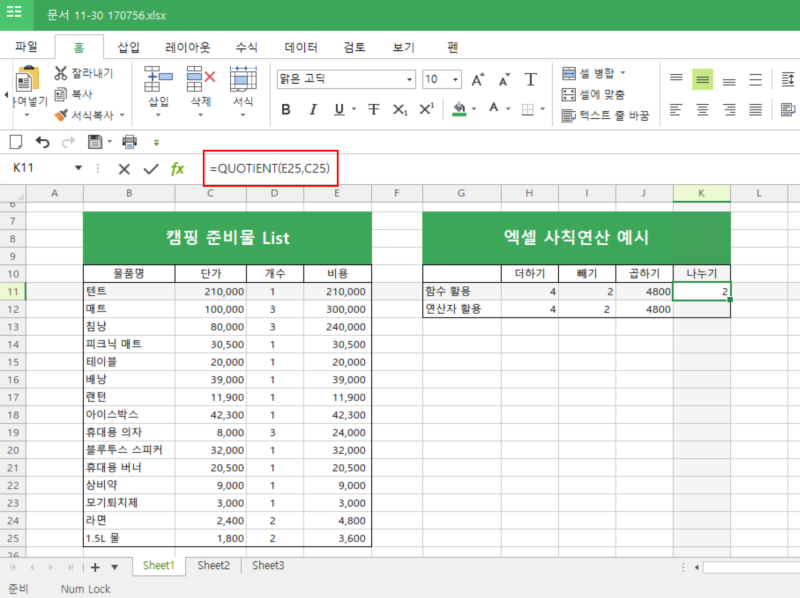The height and width of the screenshot is (598, 800).
Task: Apply the subscript formatting icon
Action: (400, 110)
